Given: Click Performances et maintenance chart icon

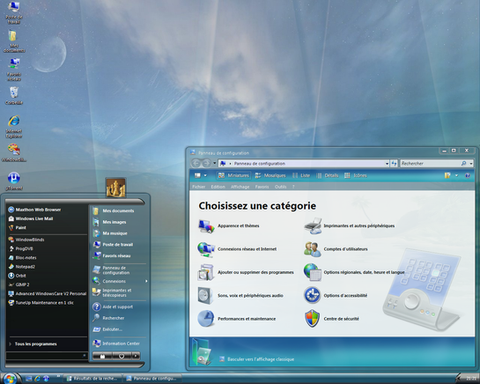Looking at the screenshot, I should coord(206,319).
